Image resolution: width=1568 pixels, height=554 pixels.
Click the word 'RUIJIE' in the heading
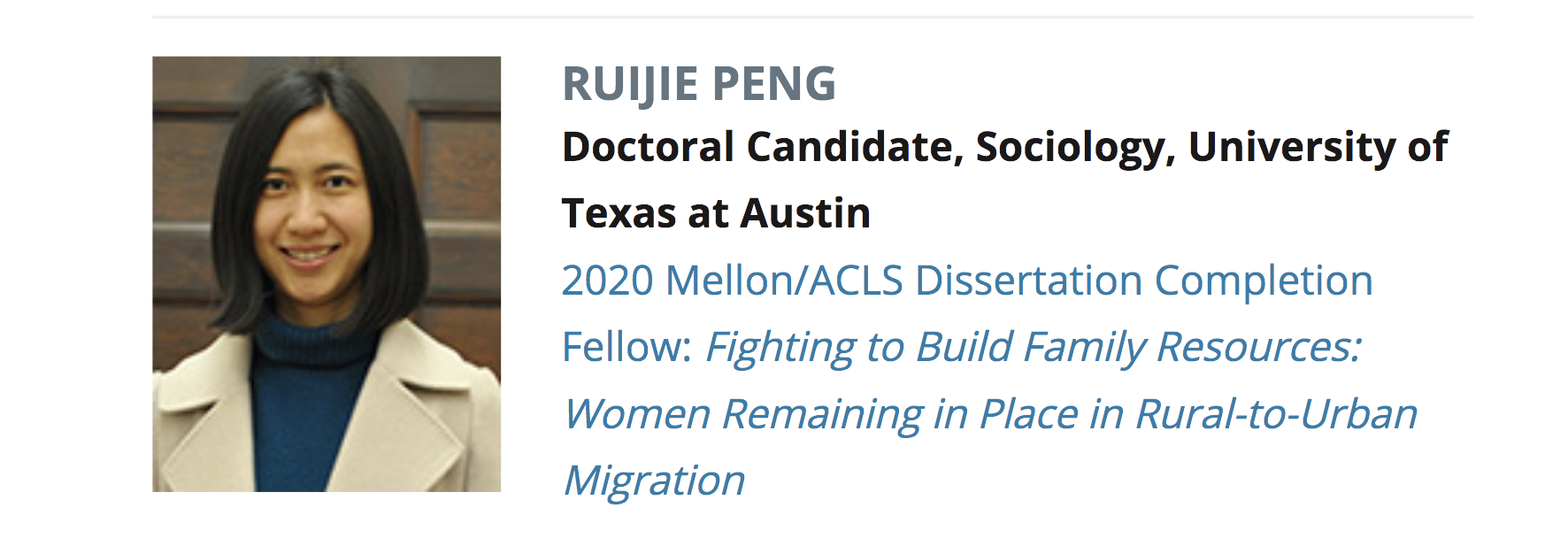630,84
